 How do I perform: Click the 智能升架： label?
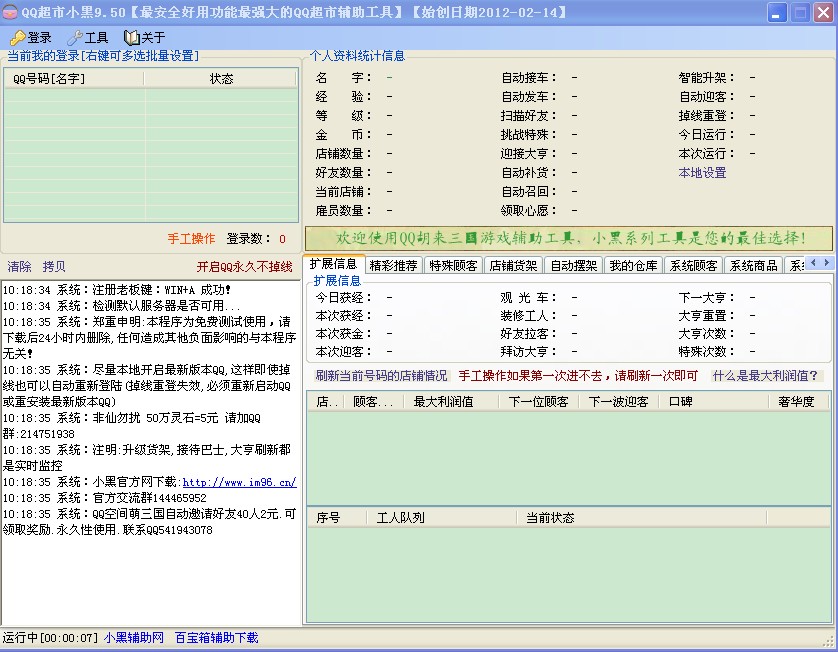[707, 78]
